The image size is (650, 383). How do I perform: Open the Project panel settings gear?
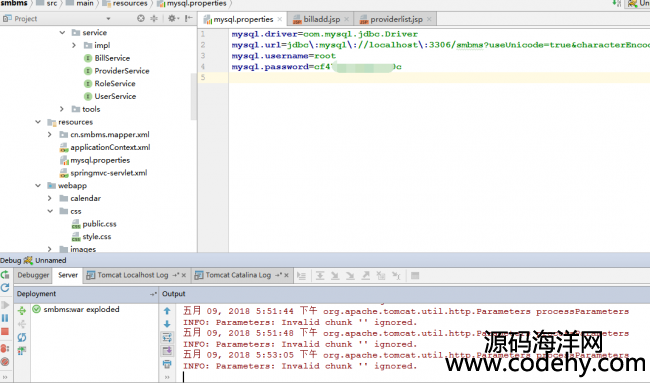click(x=172, y=18)
